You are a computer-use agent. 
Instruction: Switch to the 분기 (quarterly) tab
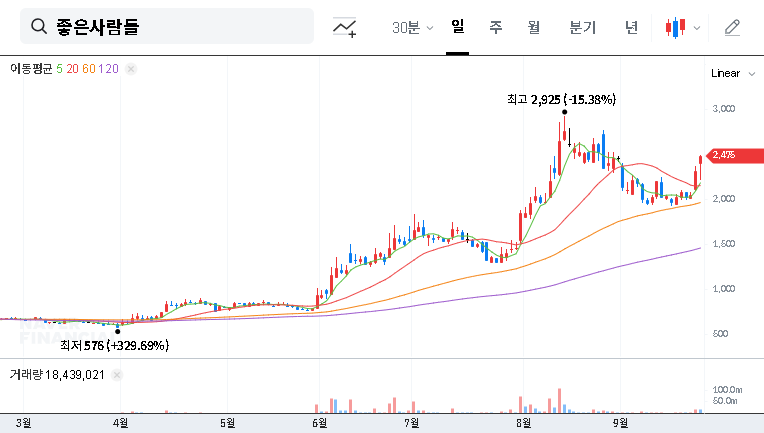point(582,27)
